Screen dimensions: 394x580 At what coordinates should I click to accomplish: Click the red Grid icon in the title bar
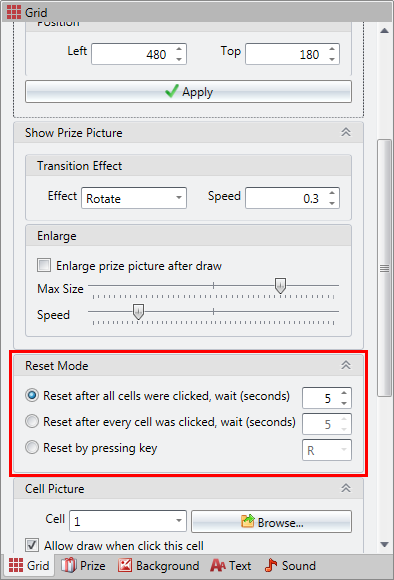pos(14,12)
